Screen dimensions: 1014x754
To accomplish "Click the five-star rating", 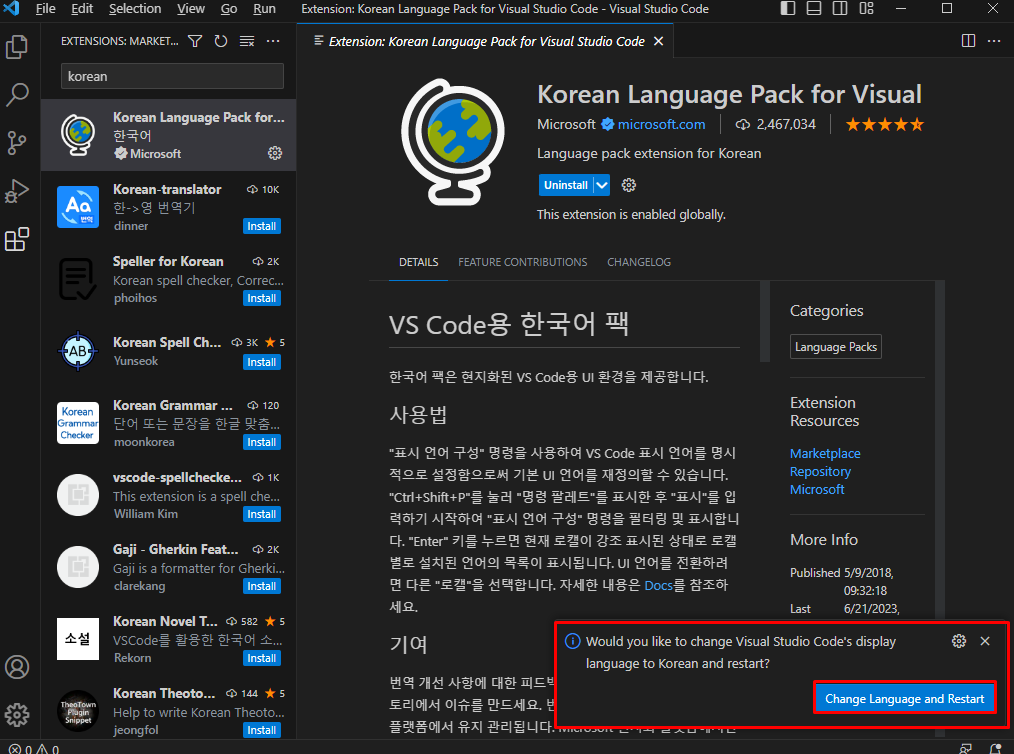I will [x=885, y=124].
